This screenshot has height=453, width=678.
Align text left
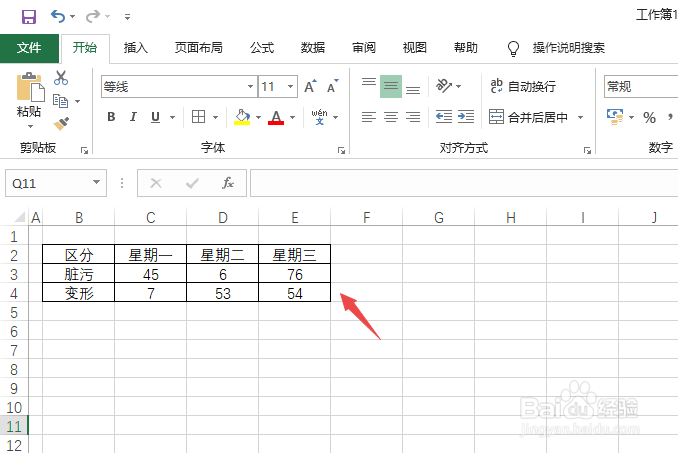click(x=369, y=117)
